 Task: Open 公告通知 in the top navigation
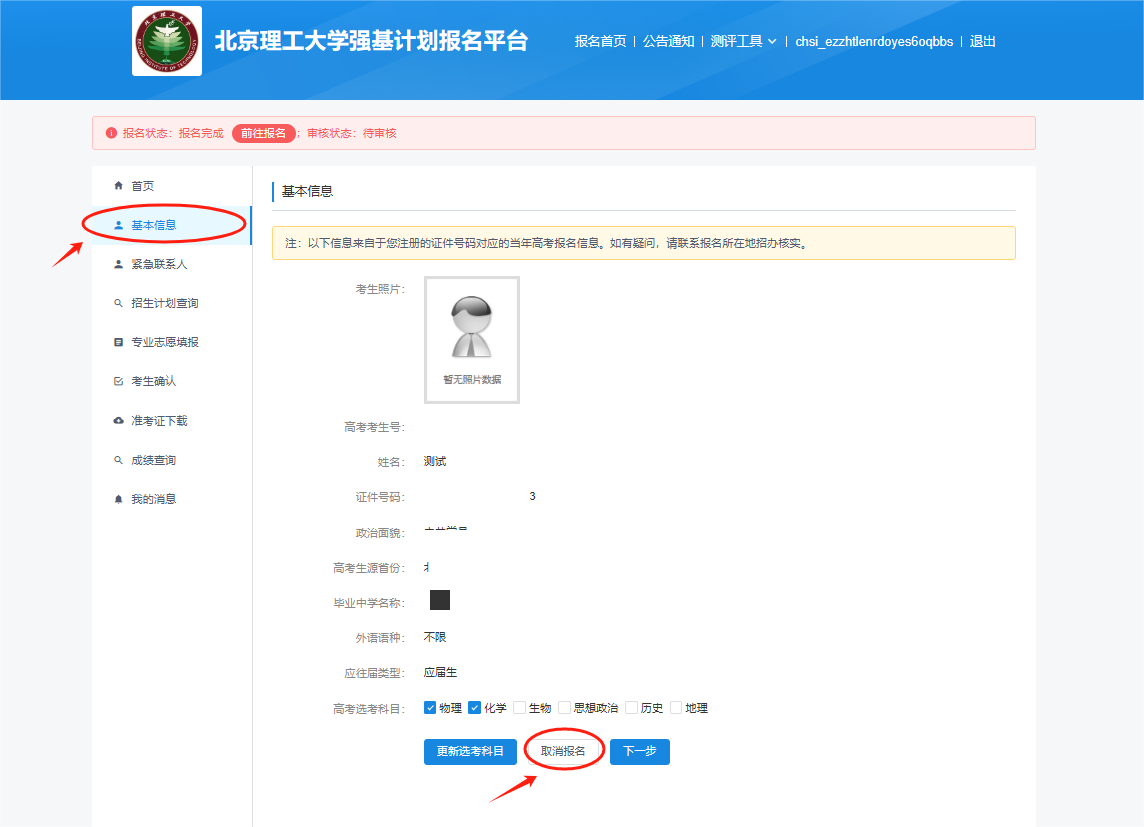pos(668,42)
